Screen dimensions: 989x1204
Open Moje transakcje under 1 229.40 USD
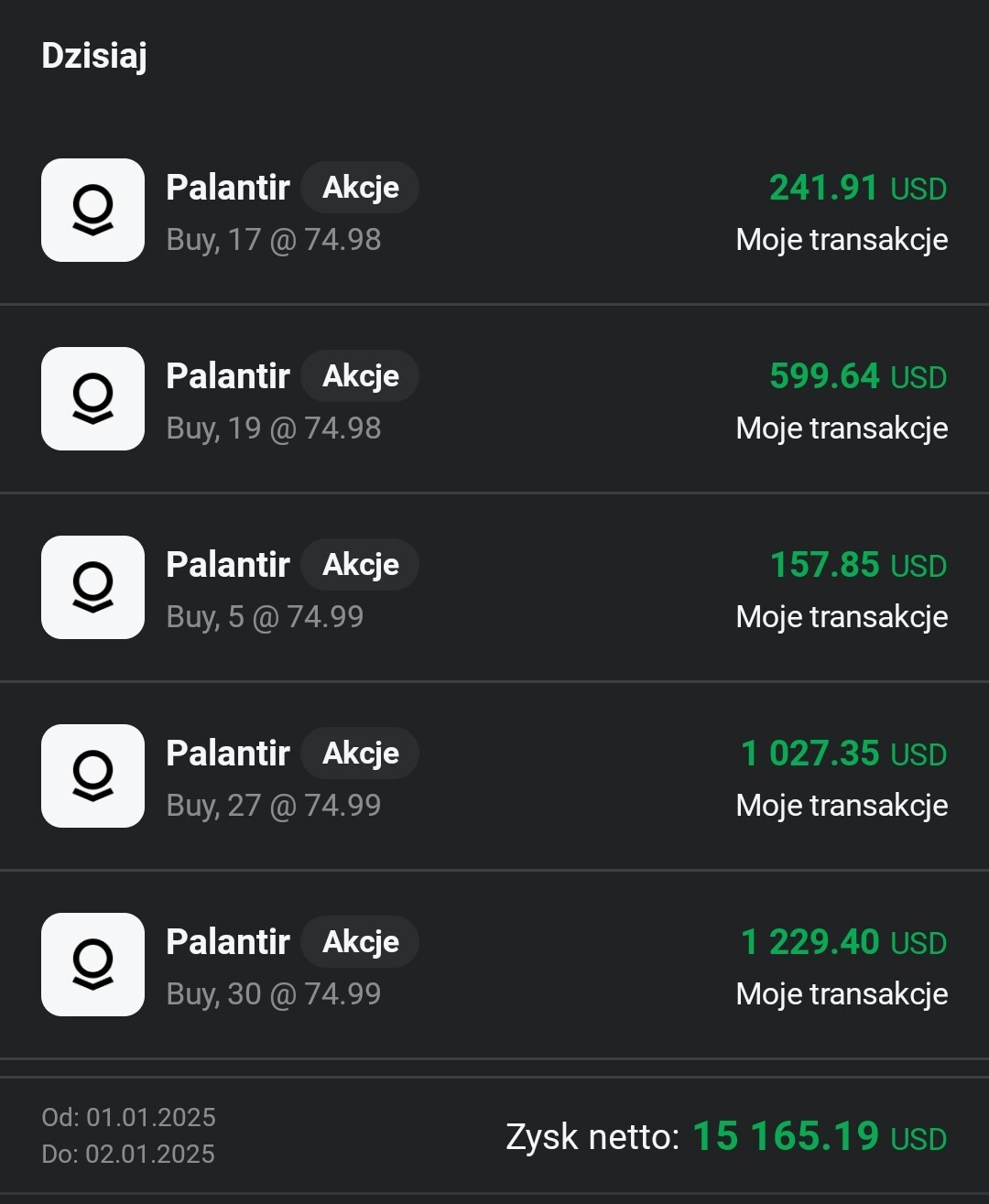point(842,994)
